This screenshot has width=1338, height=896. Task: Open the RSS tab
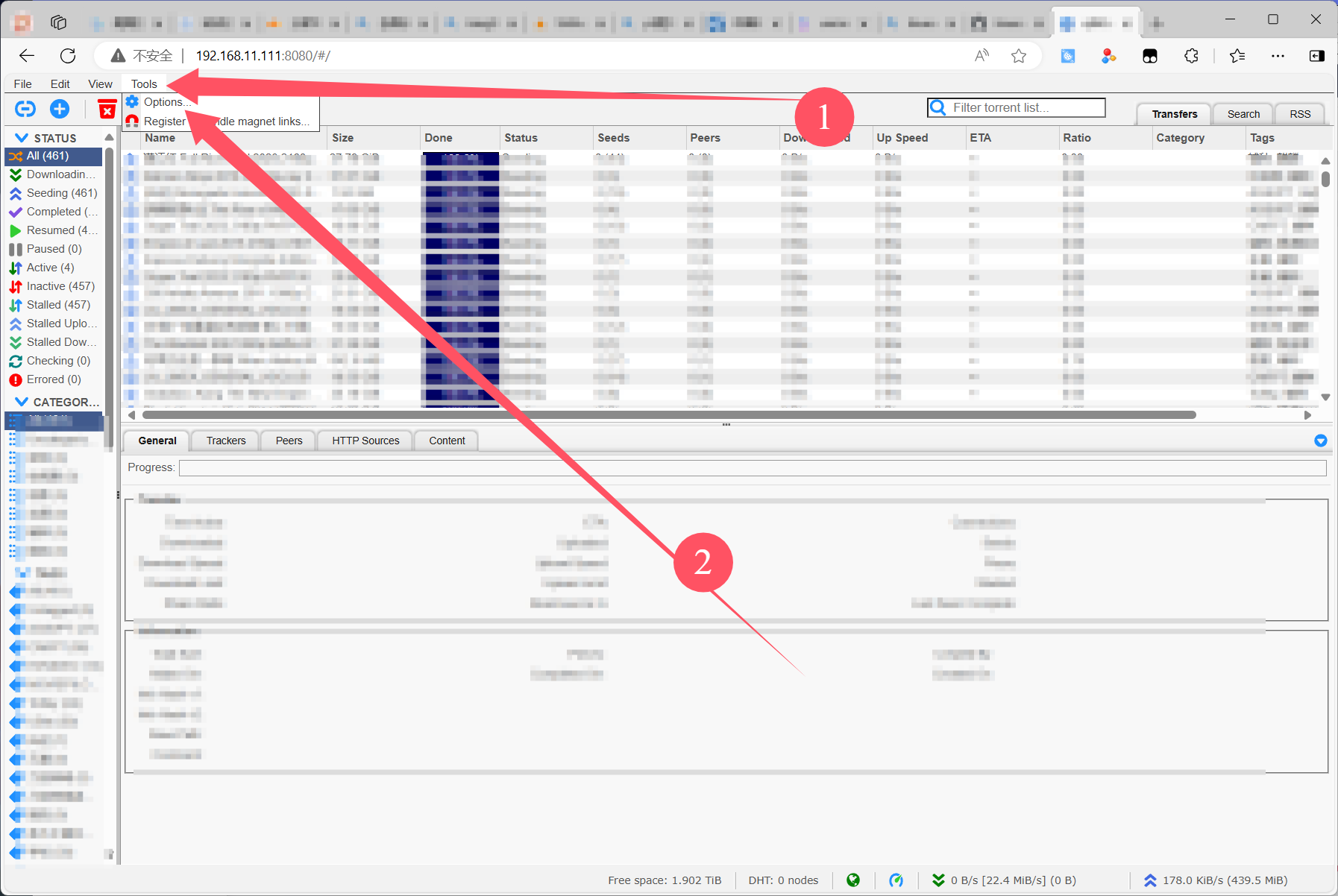1299,114
